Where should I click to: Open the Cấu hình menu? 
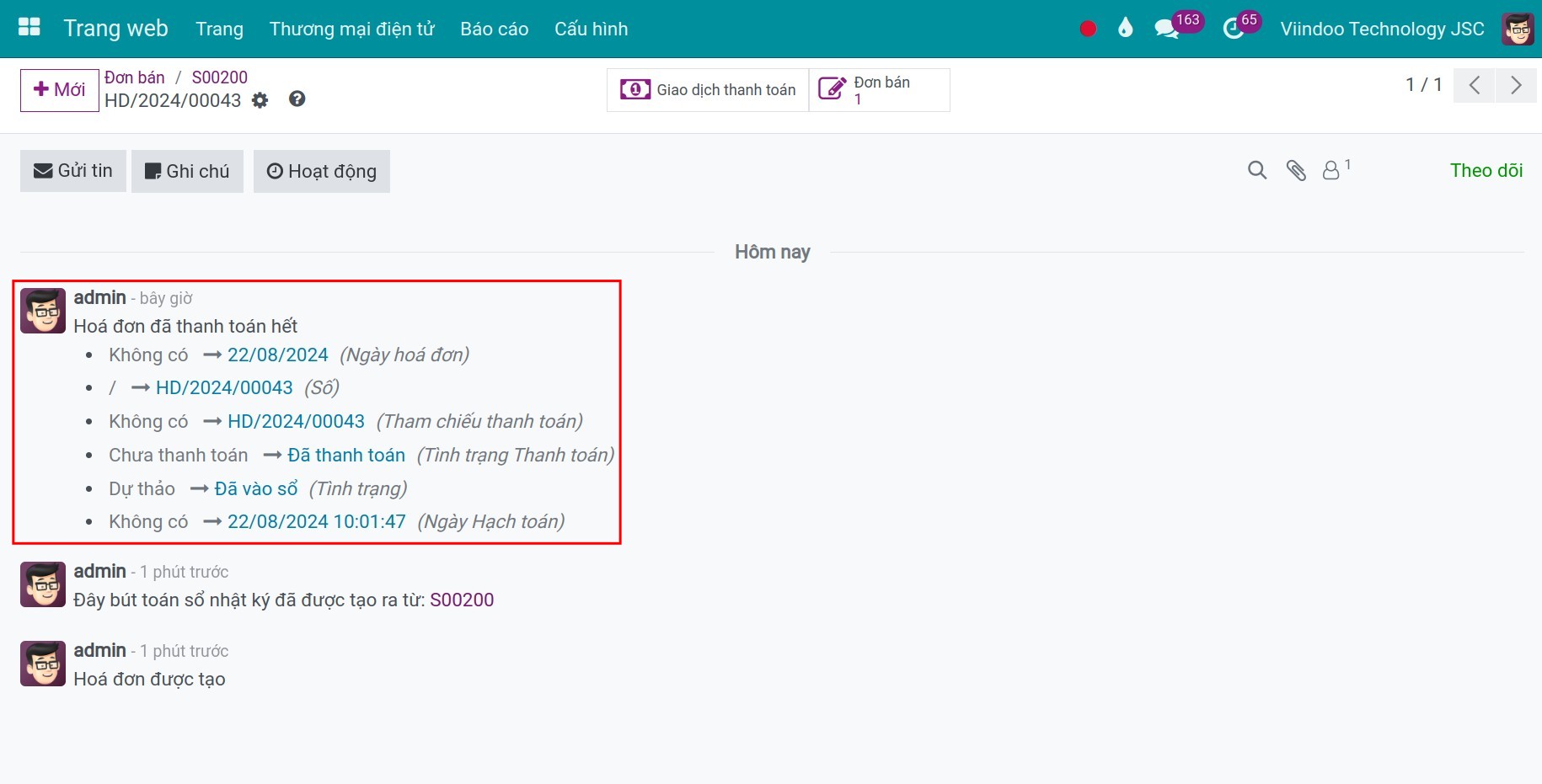591,29
